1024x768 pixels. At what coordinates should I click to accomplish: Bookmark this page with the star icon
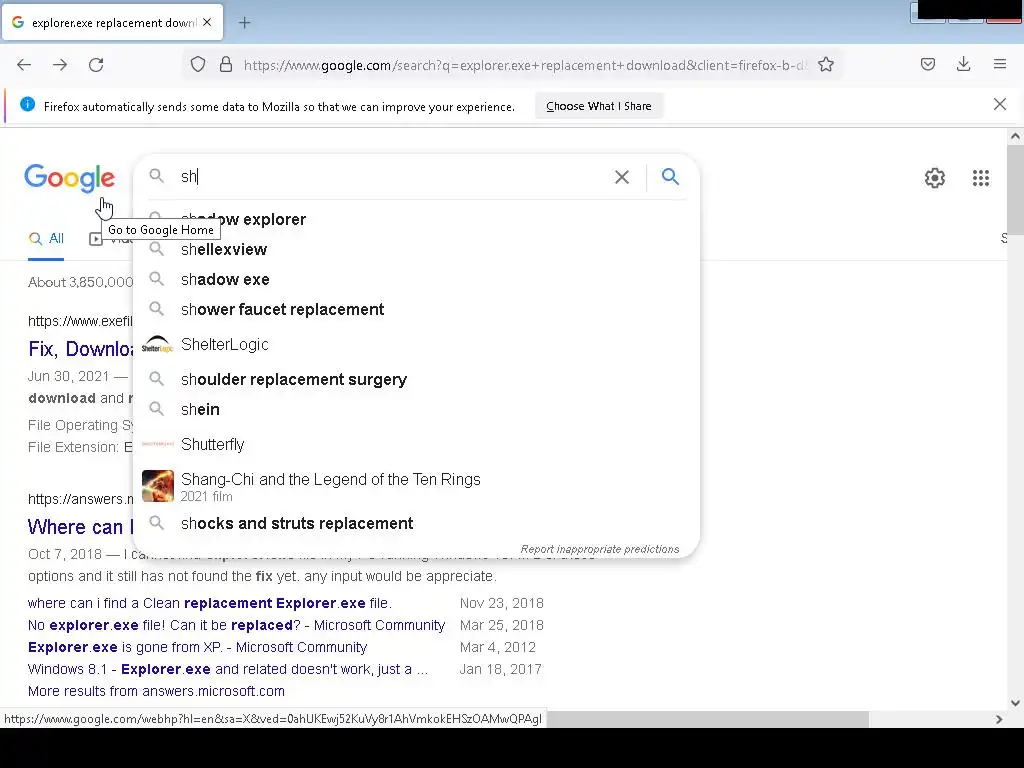pyautogui.click(x=826, y=65)
